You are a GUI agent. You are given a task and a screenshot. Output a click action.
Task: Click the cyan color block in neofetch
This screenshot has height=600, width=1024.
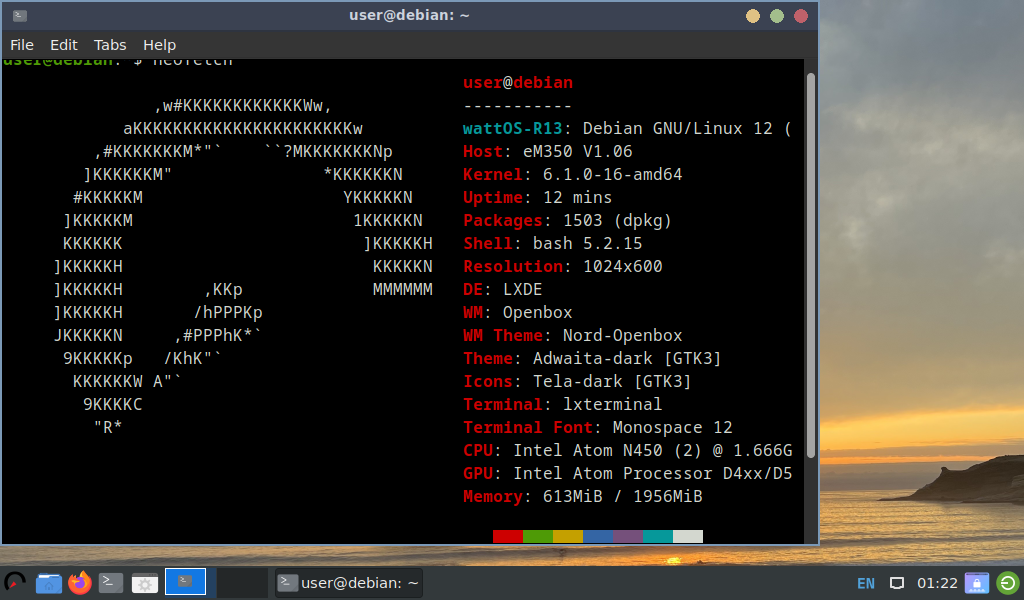[x=658, y=537]
